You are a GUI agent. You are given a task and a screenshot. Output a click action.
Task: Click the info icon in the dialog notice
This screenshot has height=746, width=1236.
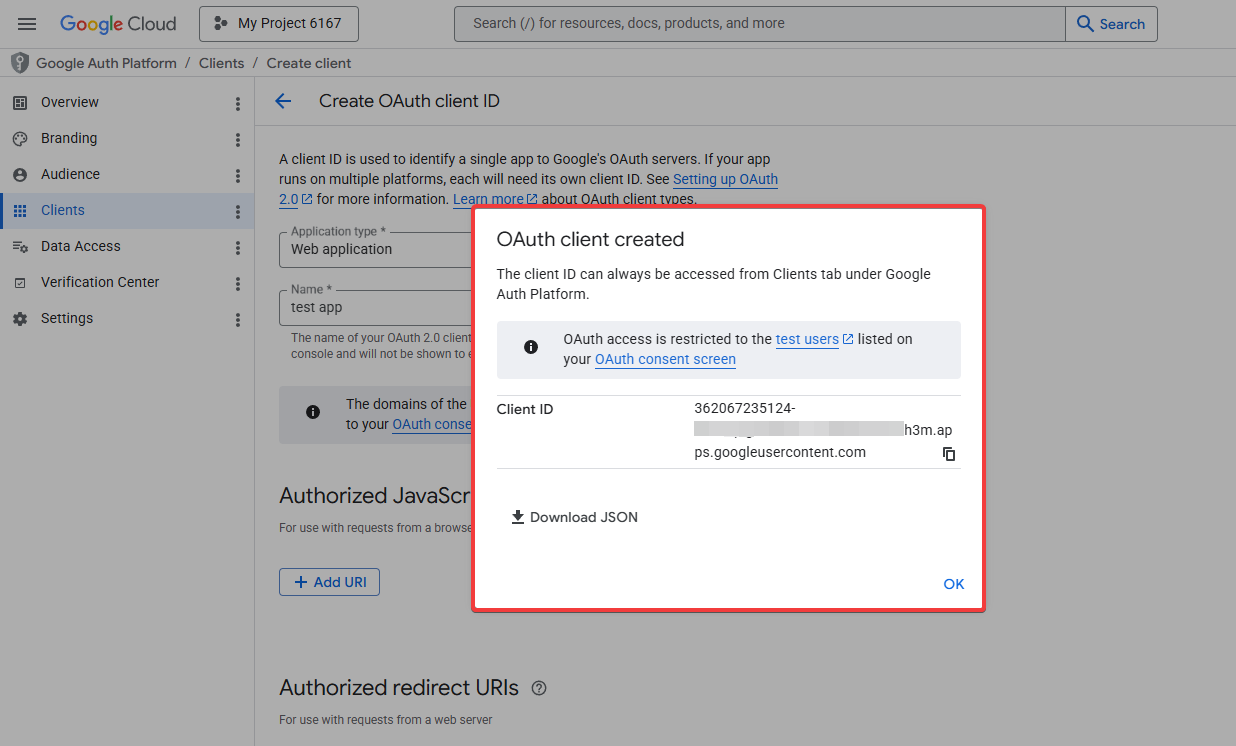click(x=531, y=347)
